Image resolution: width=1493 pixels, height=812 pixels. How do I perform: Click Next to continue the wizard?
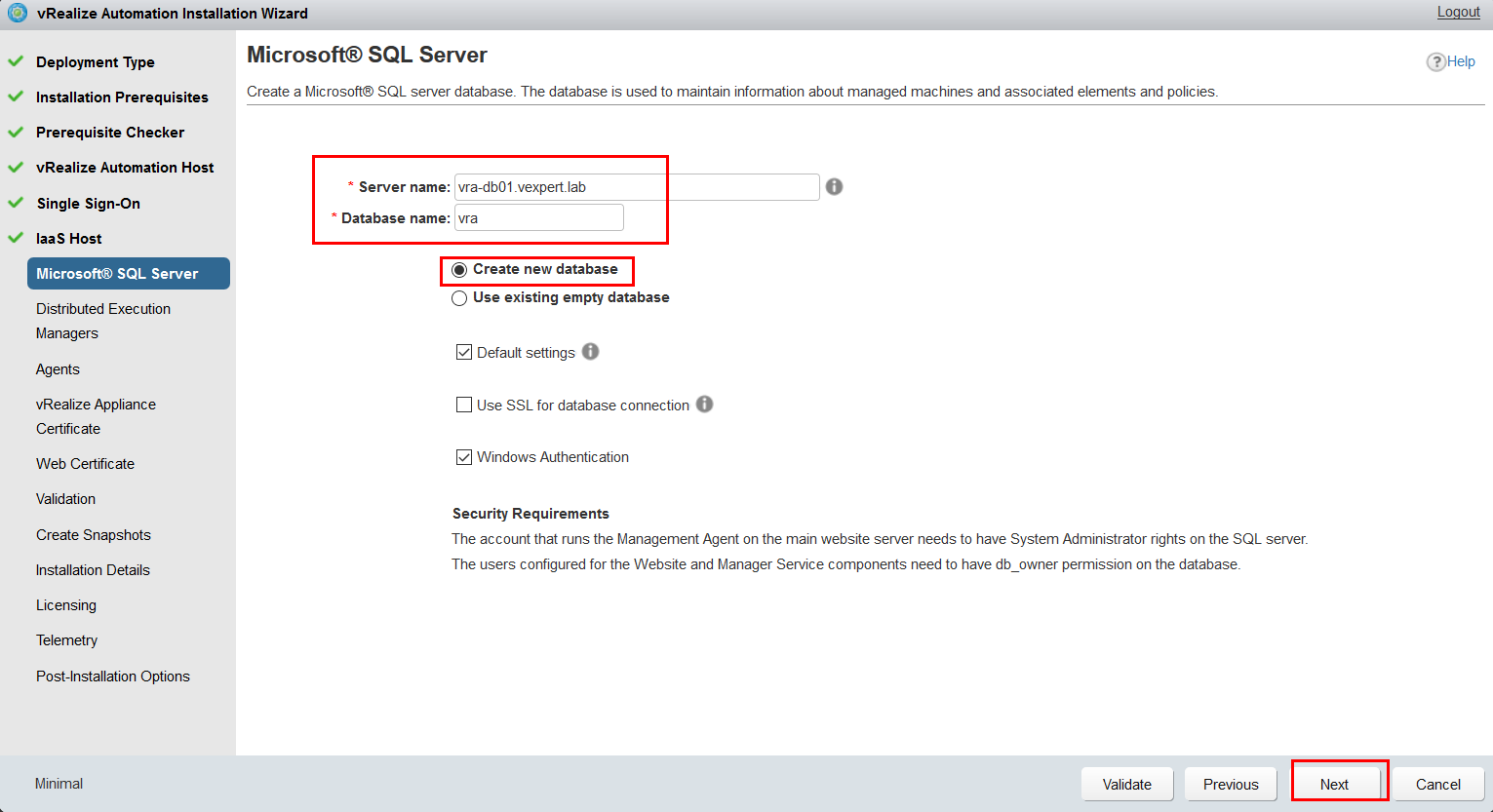coord(1334,784)
